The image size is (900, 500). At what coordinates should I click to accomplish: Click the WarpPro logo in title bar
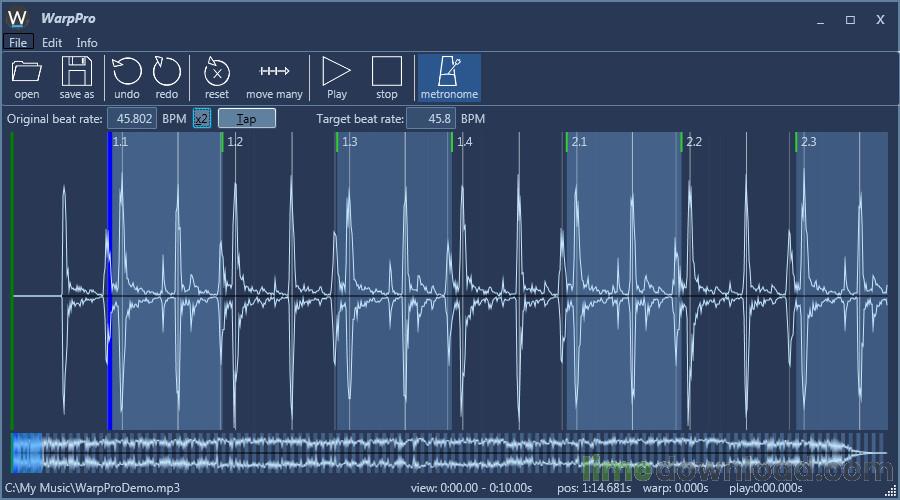(18, 18)
